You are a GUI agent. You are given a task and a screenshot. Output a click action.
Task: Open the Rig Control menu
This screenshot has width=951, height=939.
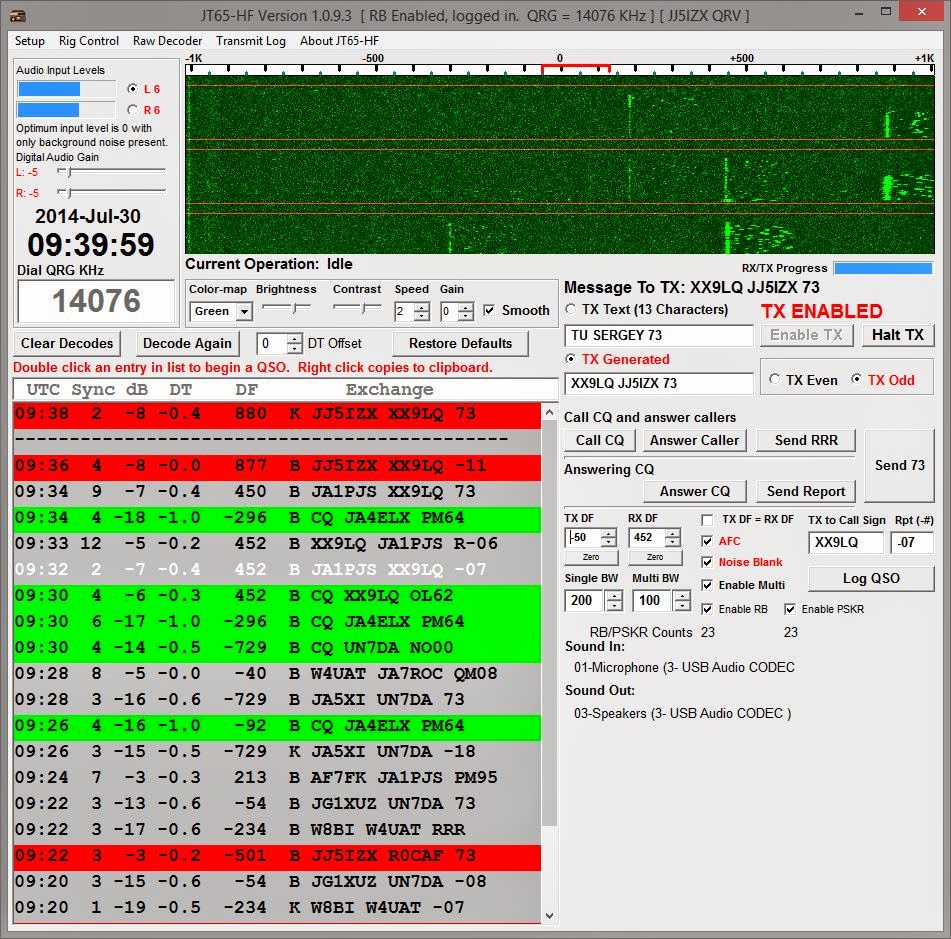(89, 41)
